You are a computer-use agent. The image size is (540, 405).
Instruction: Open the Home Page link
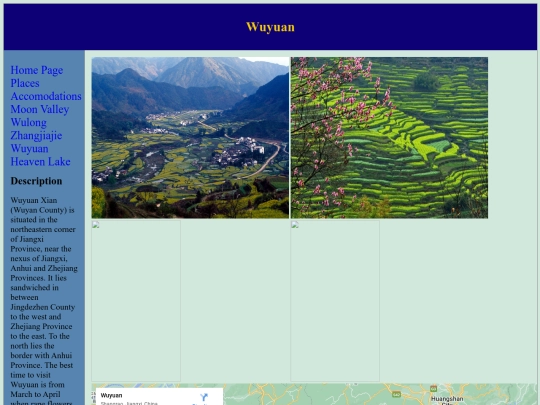point(37,70)
